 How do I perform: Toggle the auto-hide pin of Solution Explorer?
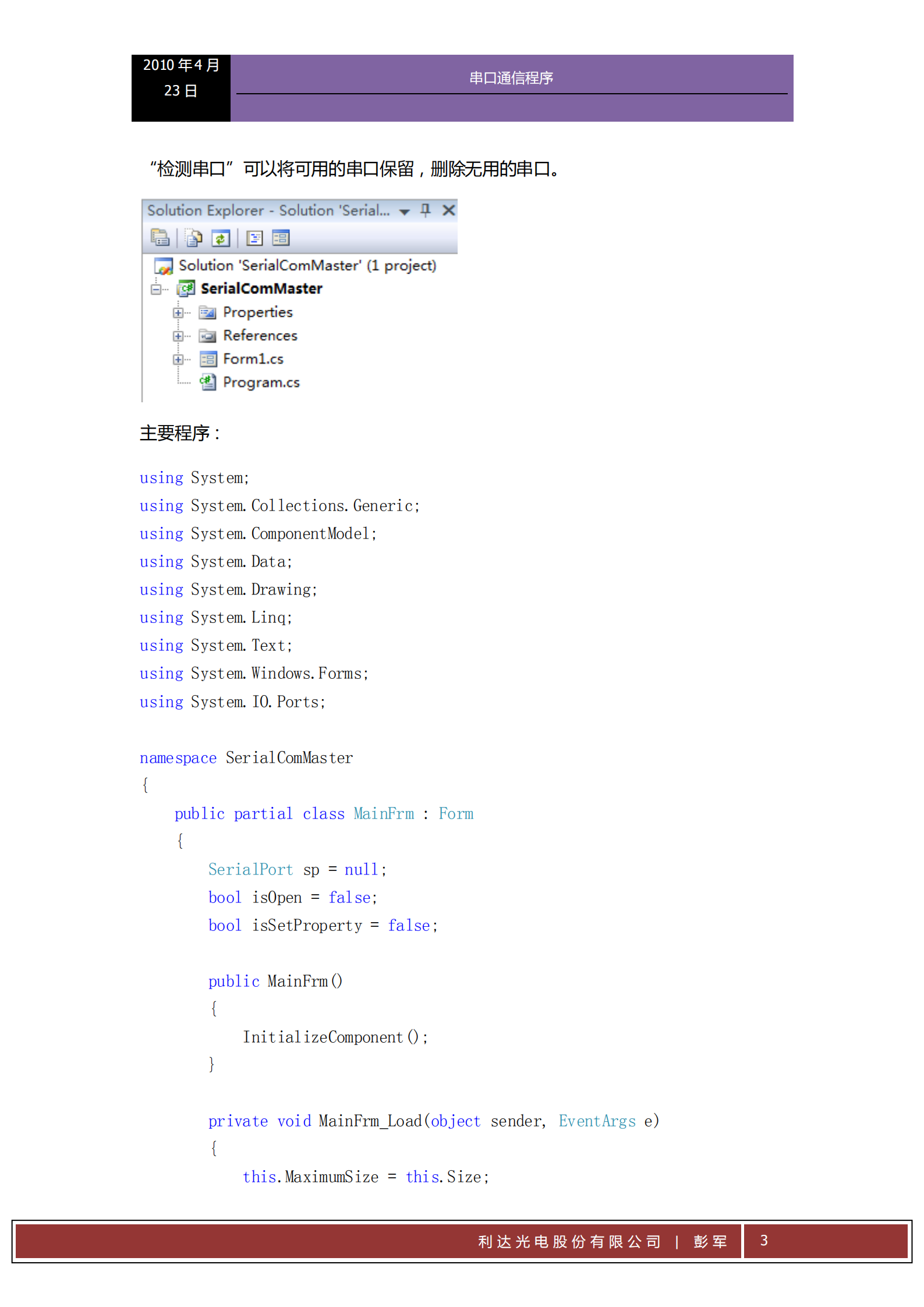point(426,210)
